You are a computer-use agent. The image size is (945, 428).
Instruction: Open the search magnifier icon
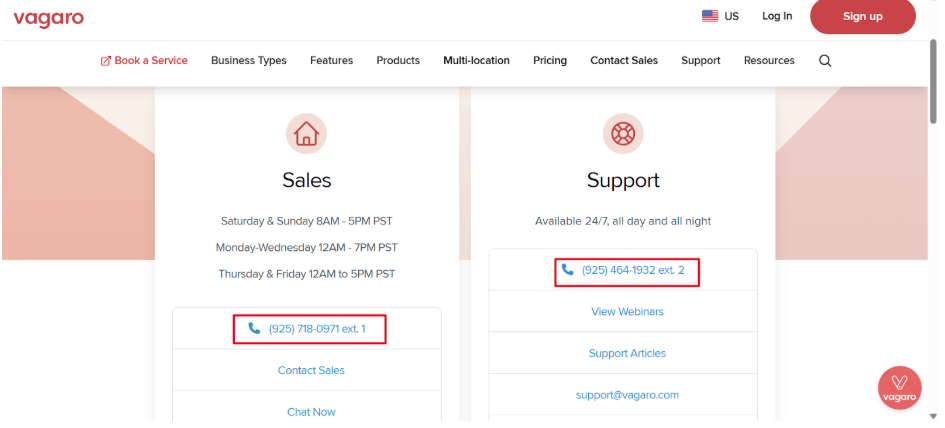(x=825, y=61)
